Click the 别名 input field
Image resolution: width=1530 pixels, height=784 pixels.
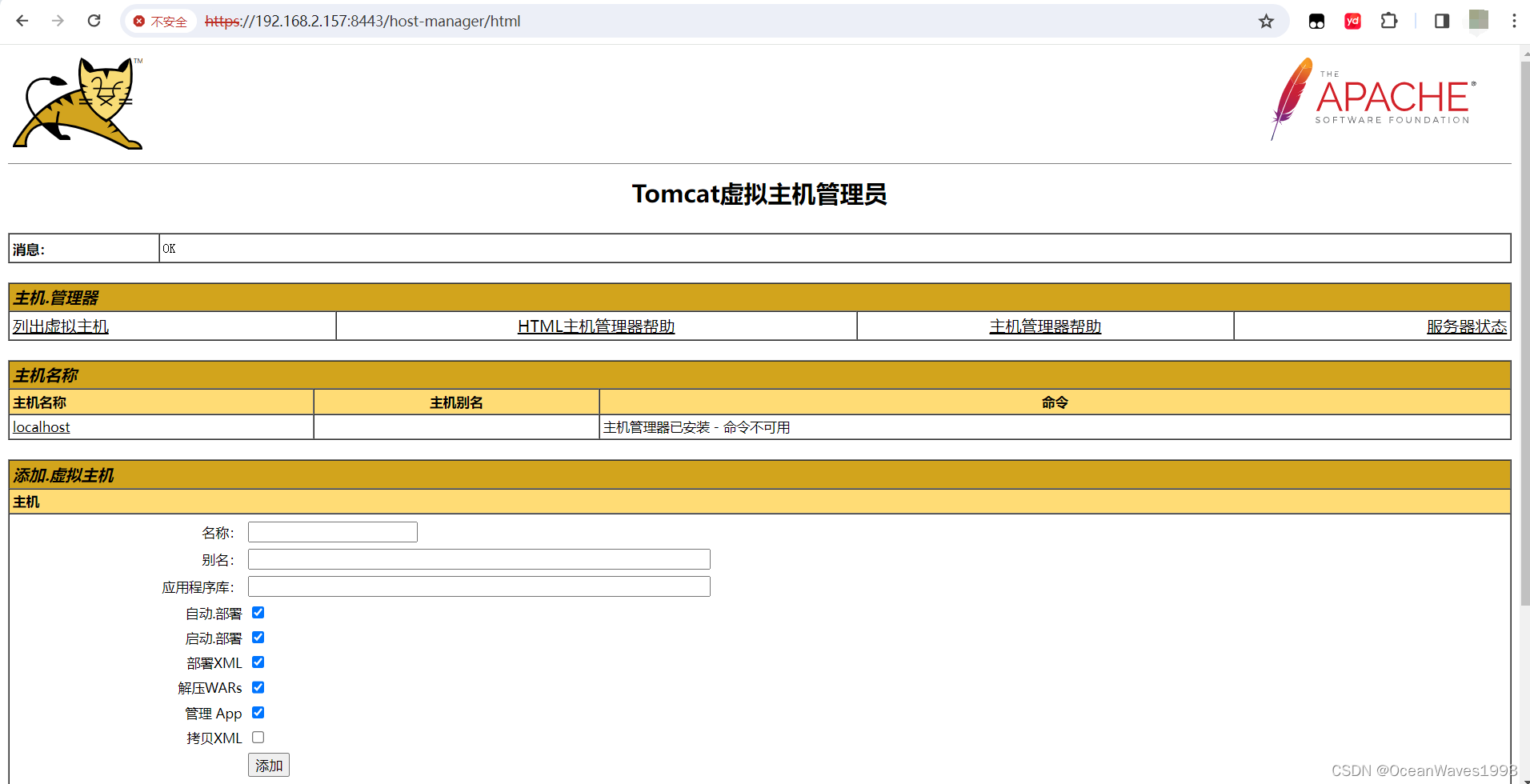[479, 559]
